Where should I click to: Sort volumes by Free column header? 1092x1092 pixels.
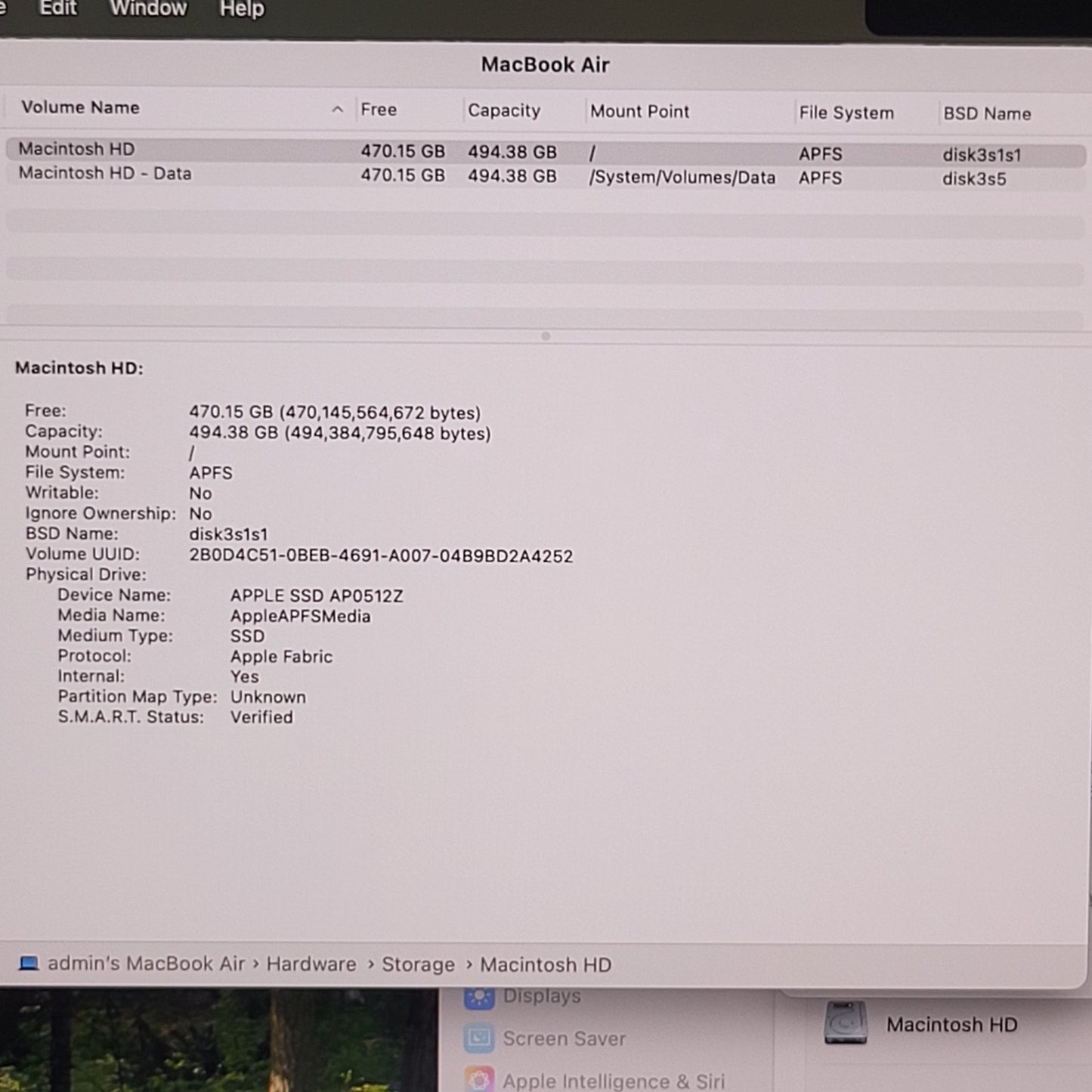click(379, 110)
